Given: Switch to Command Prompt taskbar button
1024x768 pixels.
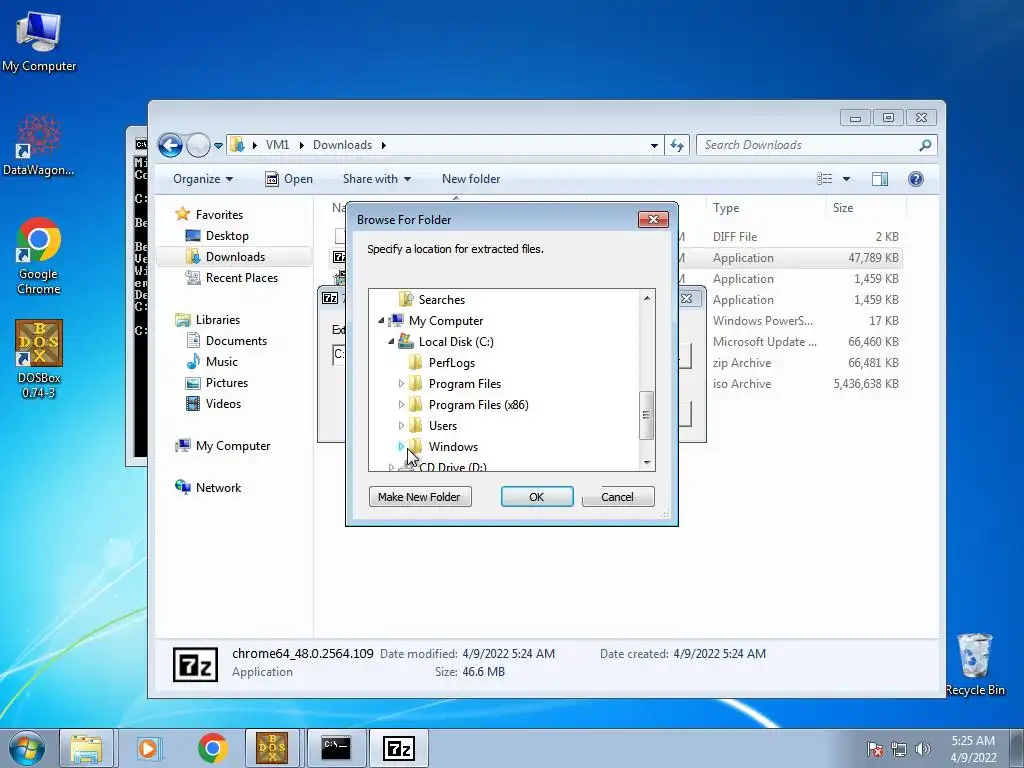Looking at the screenshot, I should pyautogui.click(x=336, y=748).
